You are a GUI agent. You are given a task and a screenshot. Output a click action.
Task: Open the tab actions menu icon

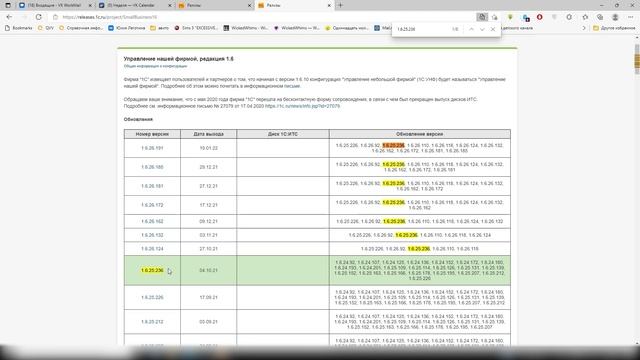(x=8, y=5)
